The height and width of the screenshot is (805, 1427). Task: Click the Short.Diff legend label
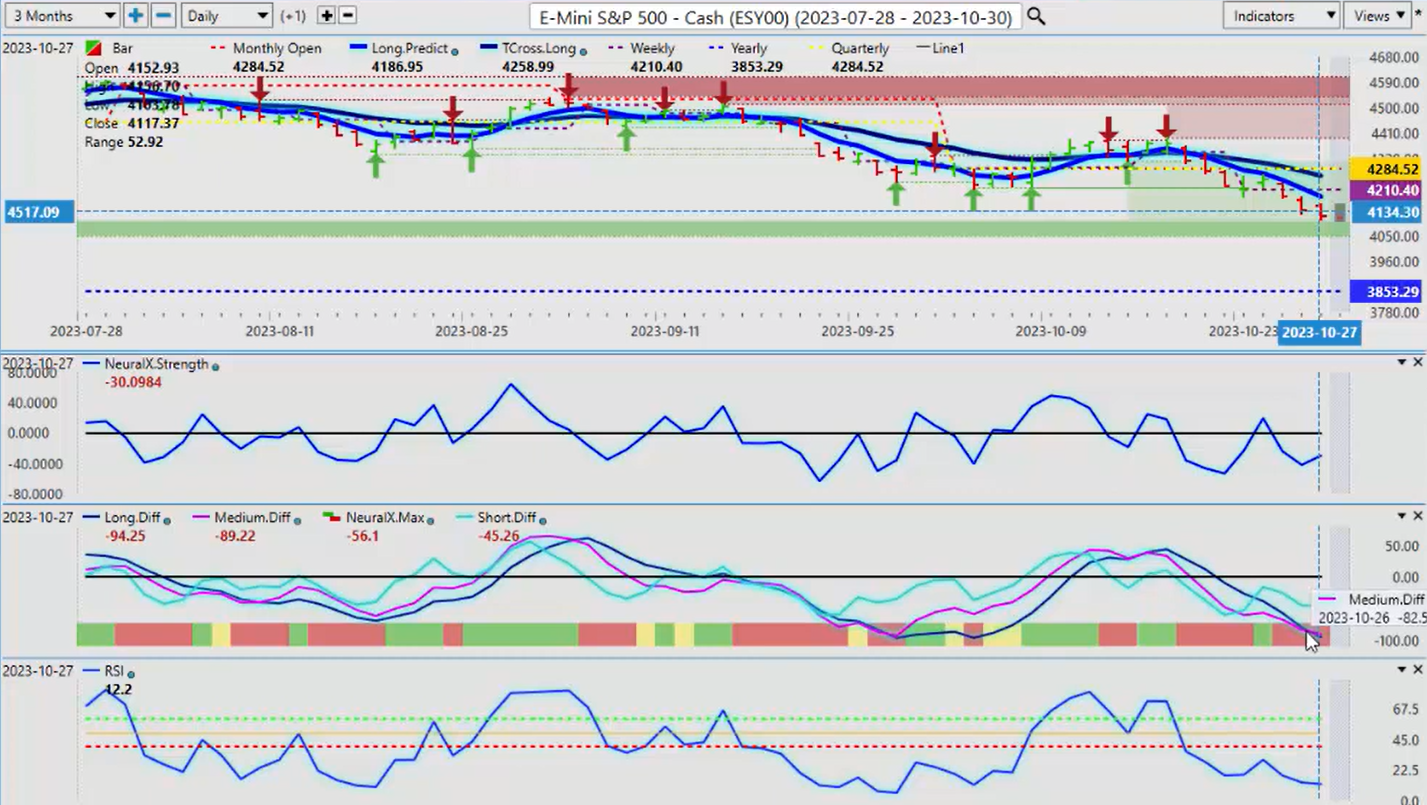507,518
